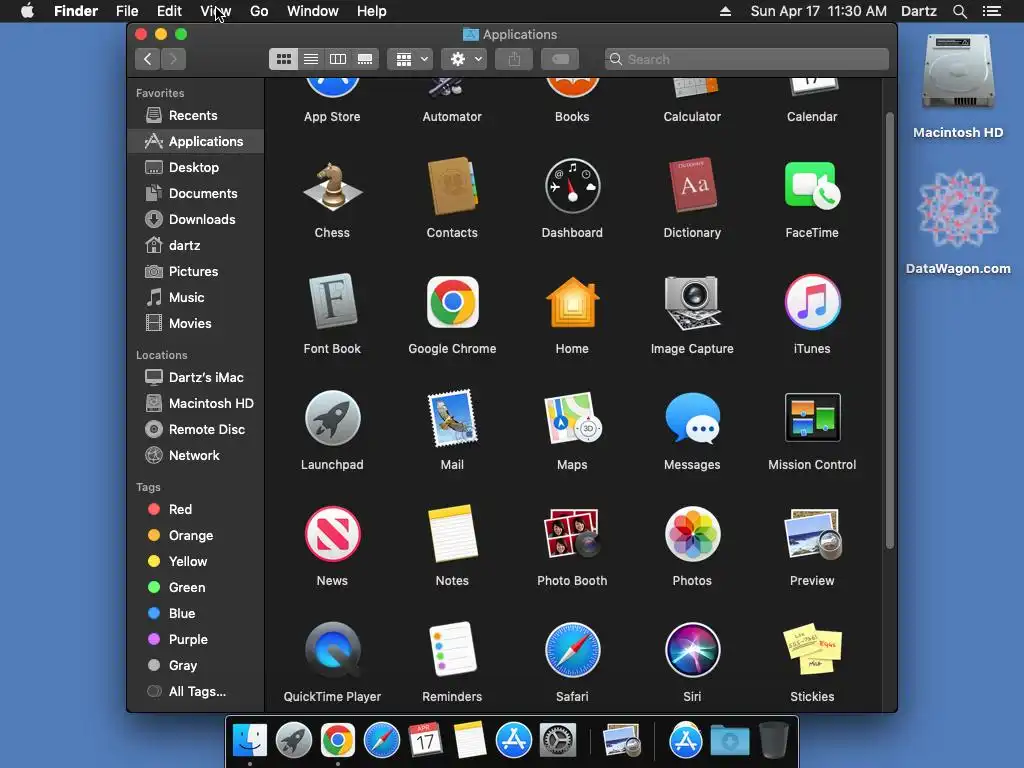This screenshot has width=1024, height=768.
Task: Open the File menu
Action: [127, 11]
